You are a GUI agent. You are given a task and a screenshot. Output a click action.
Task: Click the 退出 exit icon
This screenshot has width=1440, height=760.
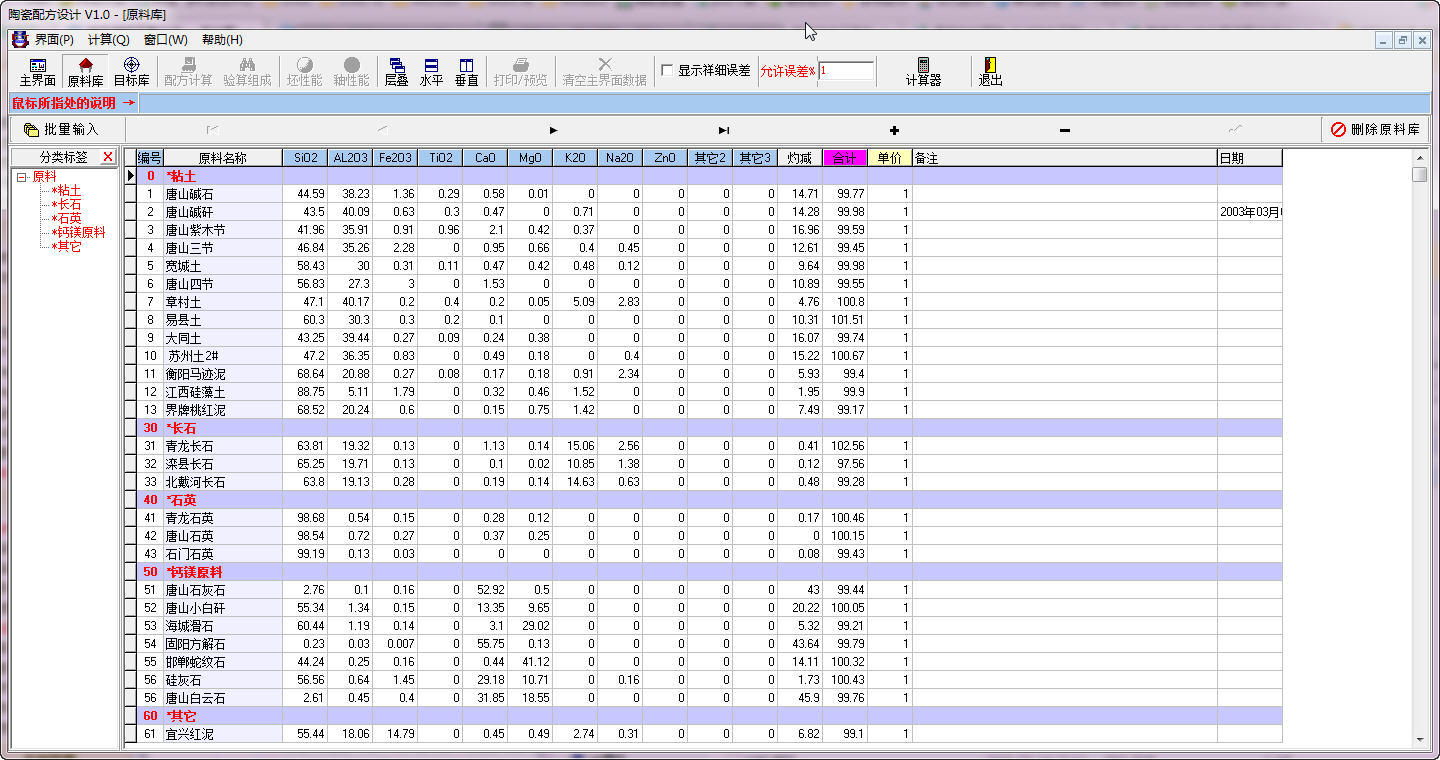pos(990,71)
